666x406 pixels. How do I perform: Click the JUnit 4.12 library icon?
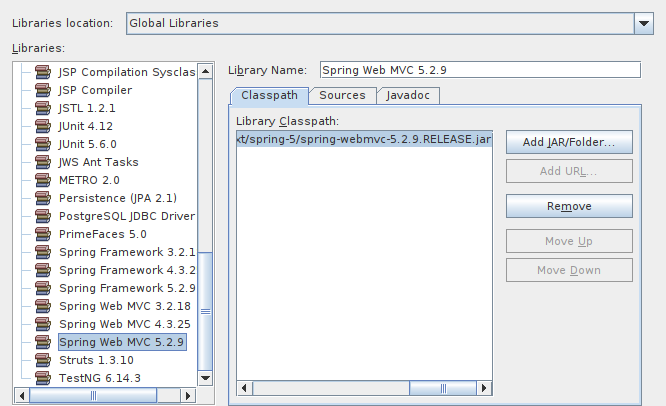pyautogui.click(x=43, y=126)
